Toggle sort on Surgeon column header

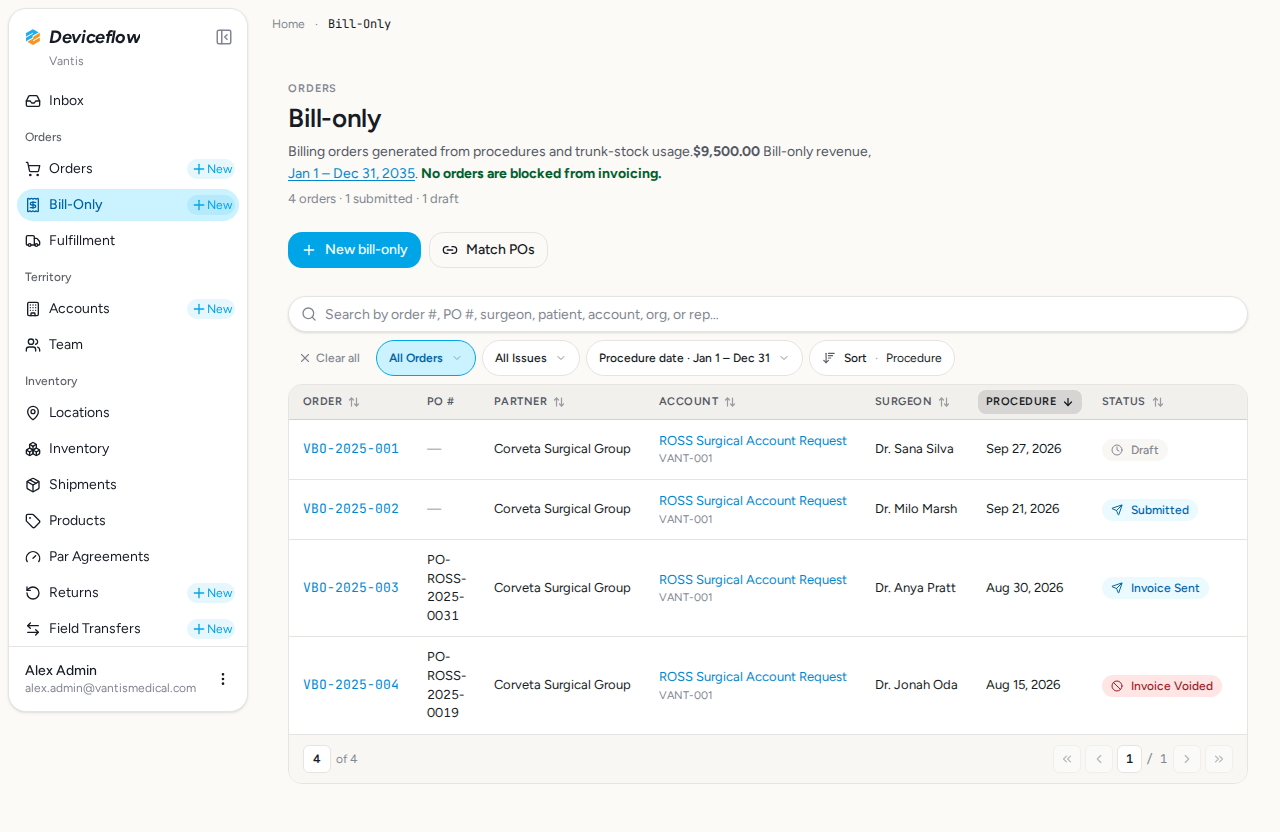pos(912,402)
